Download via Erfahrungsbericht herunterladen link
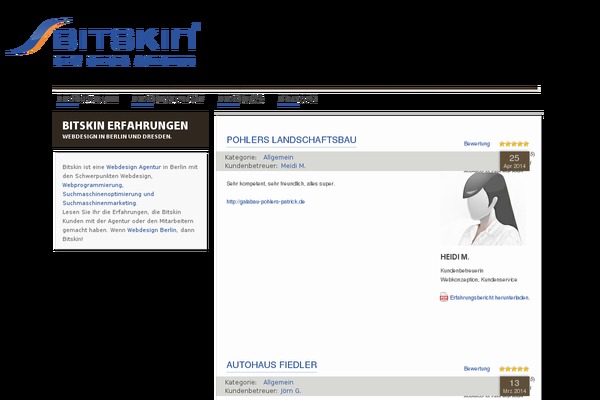This screenshot has width=600, height=400. (x=490, y=297)
